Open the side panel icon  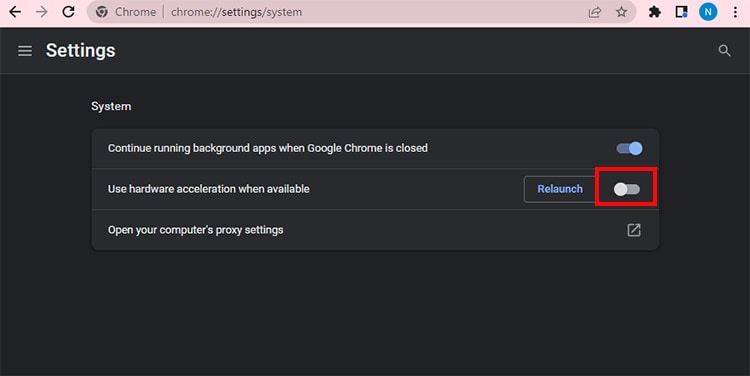click(681, 12)
